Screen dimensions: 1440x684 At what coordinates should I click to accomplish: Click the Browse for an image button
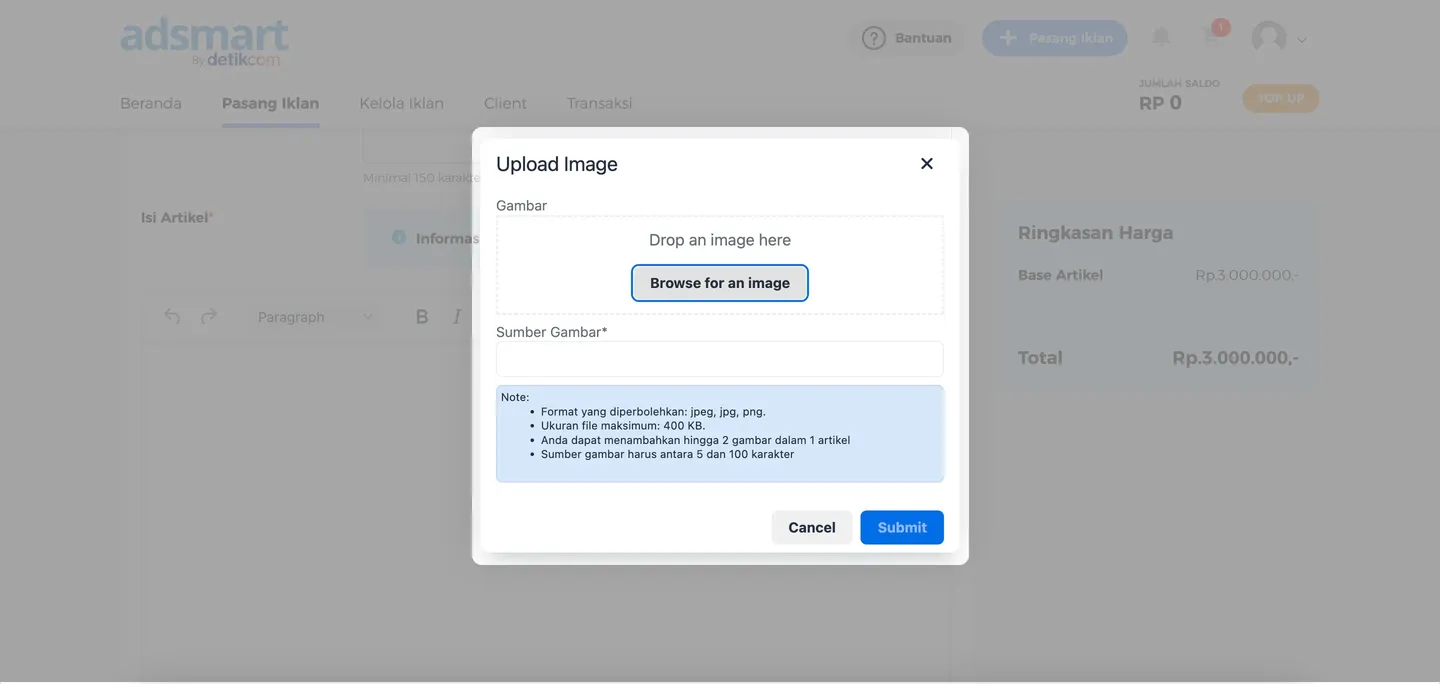719,283
